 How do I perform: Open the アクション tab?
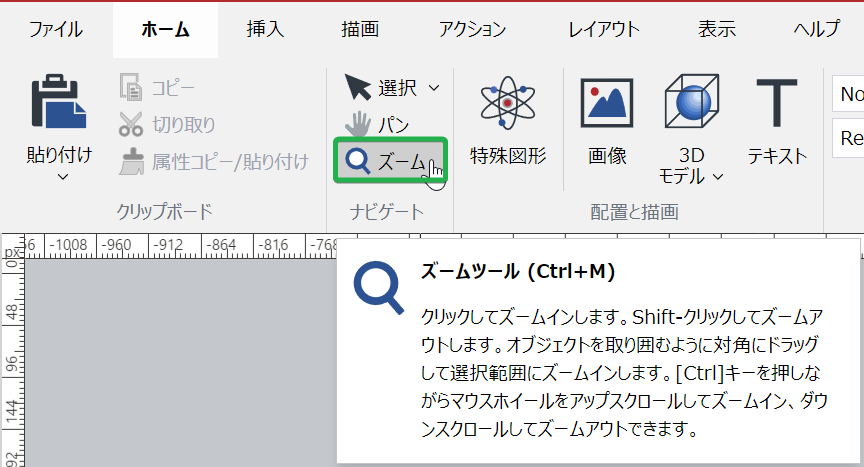(x=472, y=29)
